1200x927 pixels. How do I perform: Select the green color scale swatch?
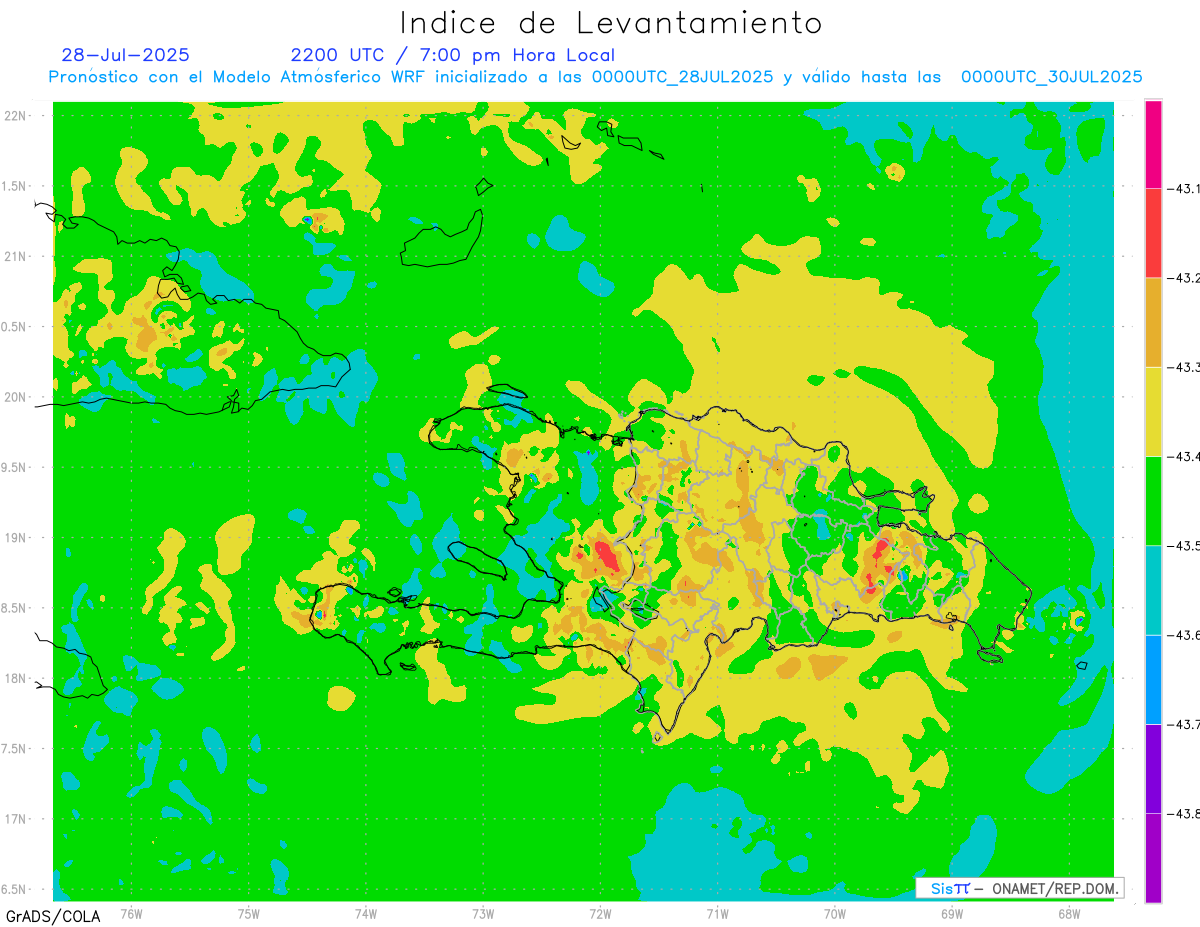[x=1153, y=500]
